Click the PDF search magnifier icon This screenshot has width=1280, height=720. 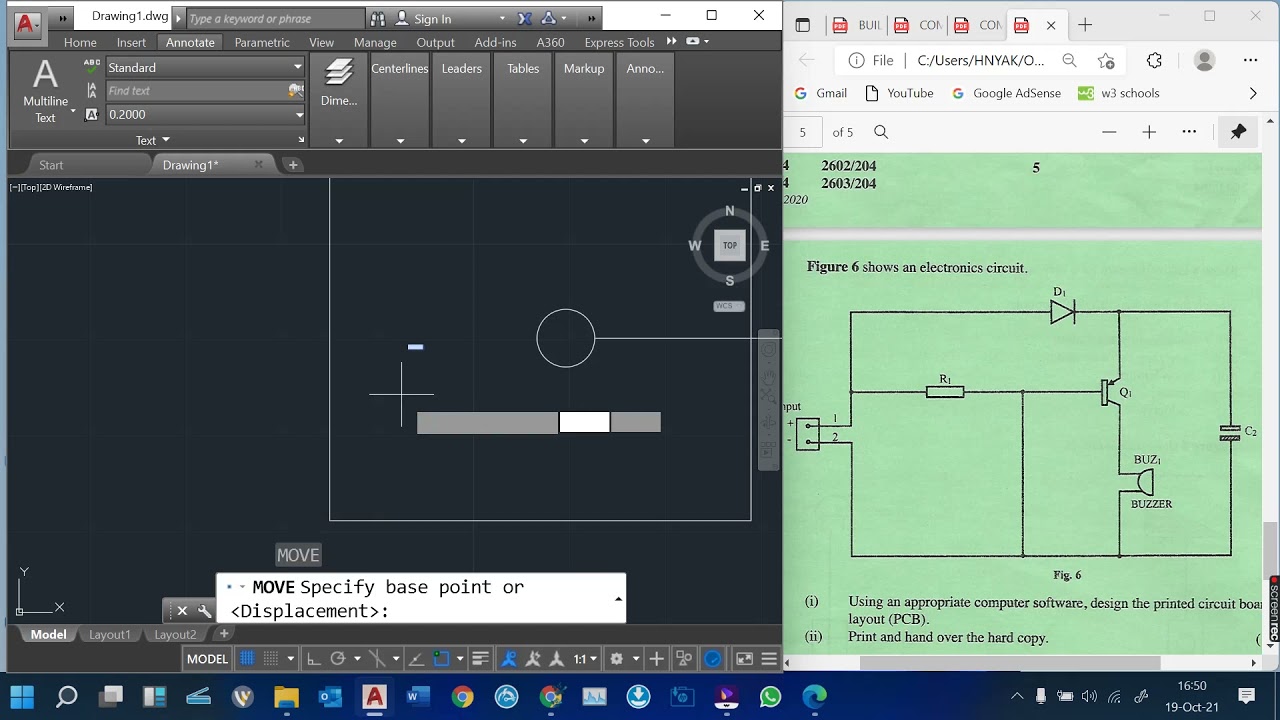881,132
